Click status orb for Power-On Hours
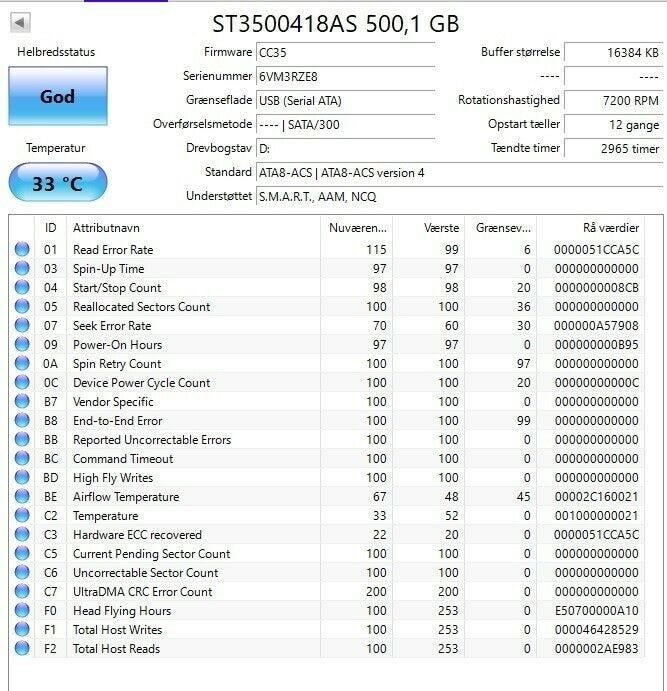Screen dimensions: 667x691 tap(22, 344)
